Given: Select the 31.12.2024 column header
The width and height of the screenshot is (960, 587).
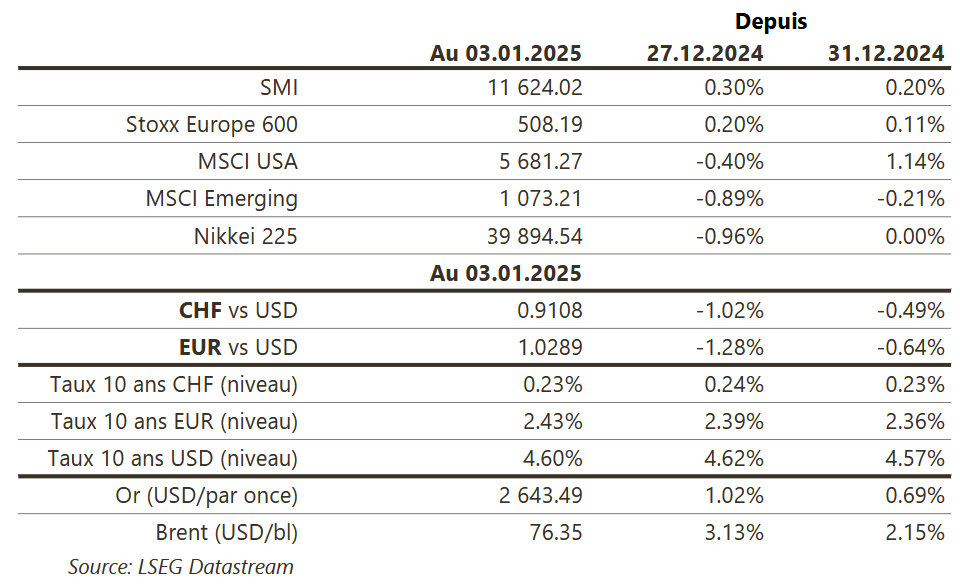Looking at the screenshot, I should pyautogui.click(x=886, y=53).
